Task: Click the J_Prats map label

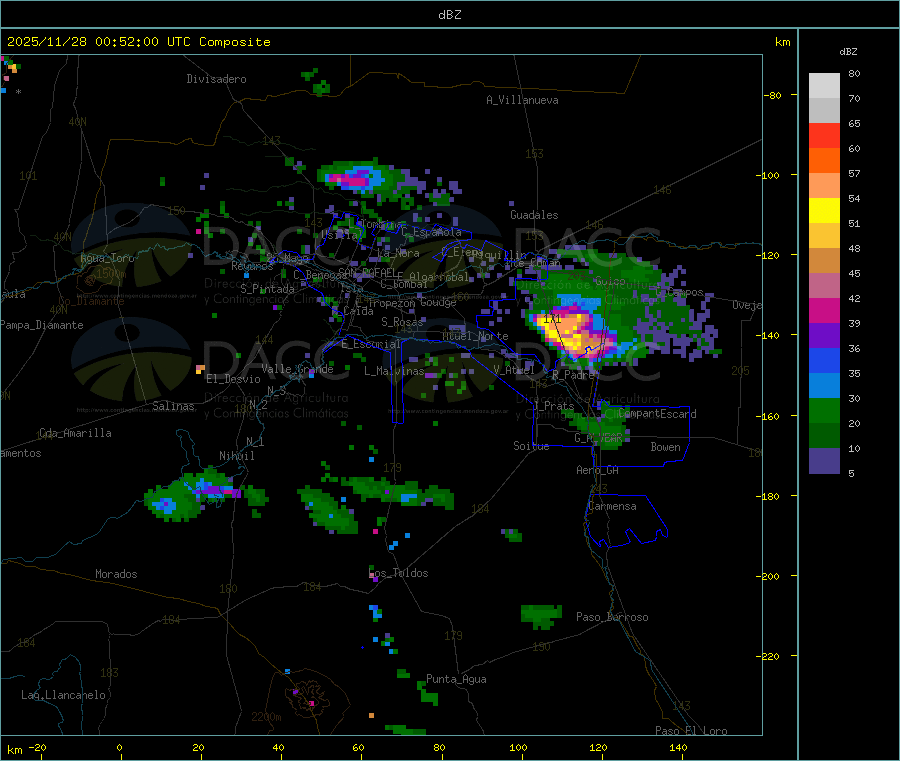Action: [x=553, y=405]
